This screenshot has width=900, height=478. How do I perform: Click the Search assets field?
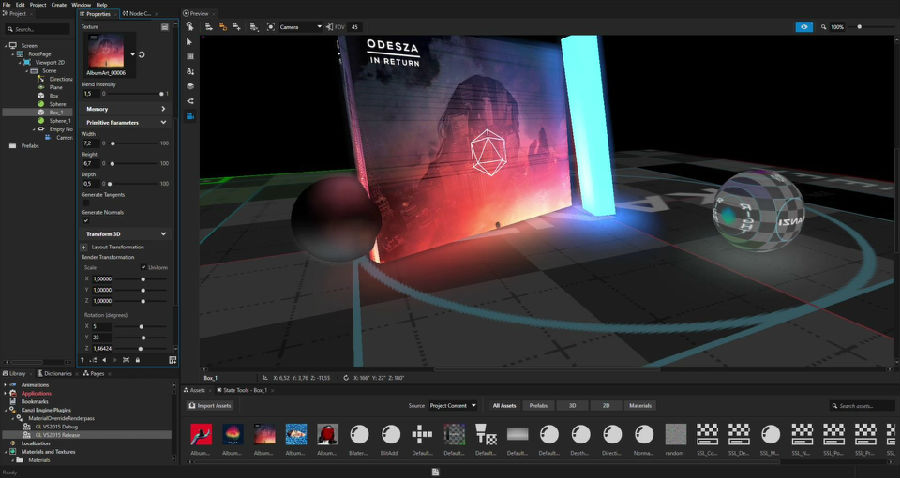pos(862,406)
